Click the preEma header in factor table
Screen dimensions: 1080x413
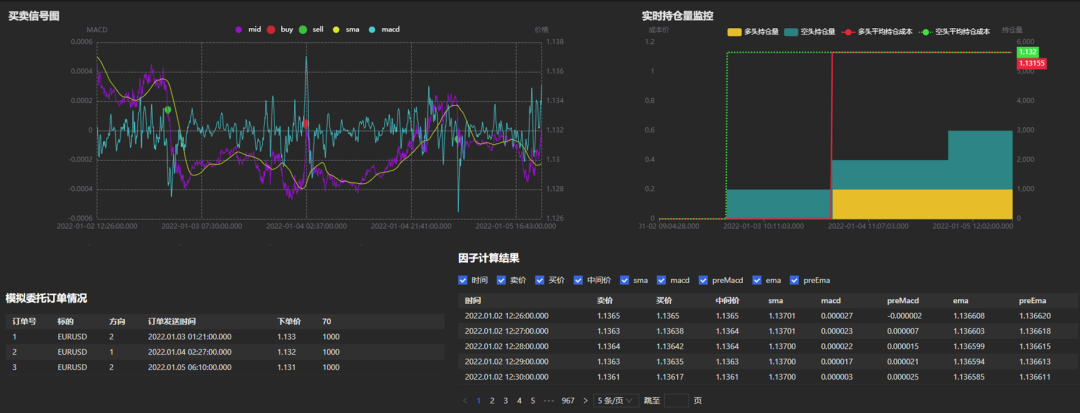[x=1033, y=301]
